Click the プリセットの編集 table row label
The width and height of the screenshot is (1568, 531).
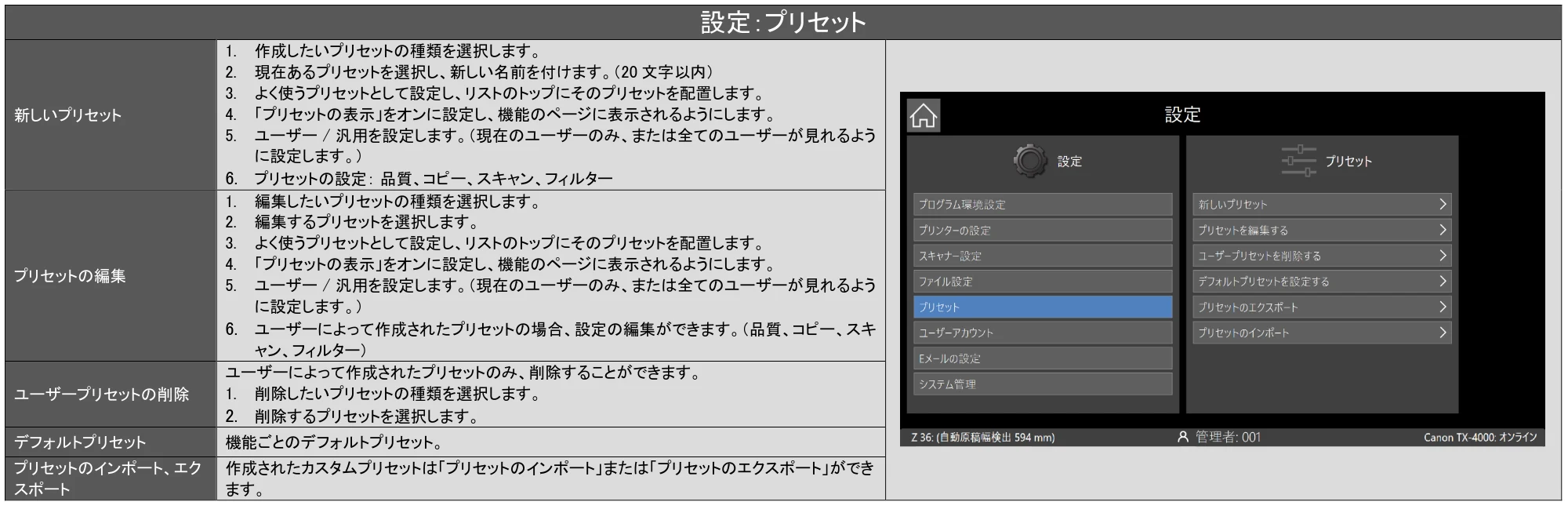pyautogui.click(x=70, y=276)
